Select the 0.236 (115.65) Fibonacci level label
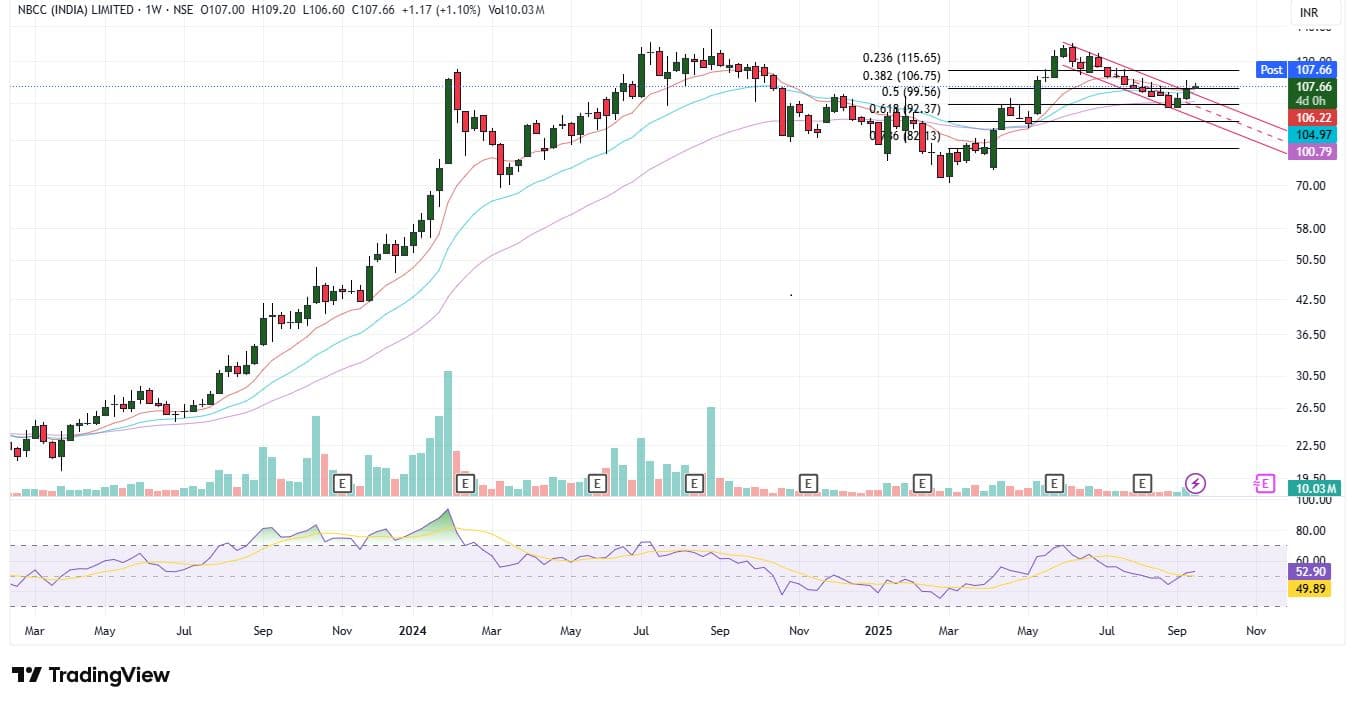This screenshot has height=705, width=1355. coord(902,59)
